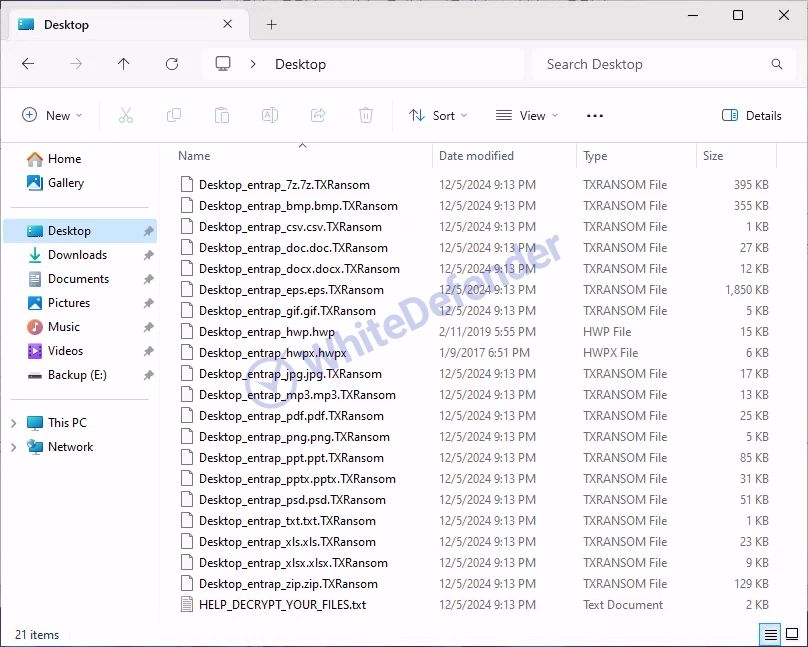Click the Delete trash icon
The width and height of the screenshot is (808, 647).
pos(366,115)
